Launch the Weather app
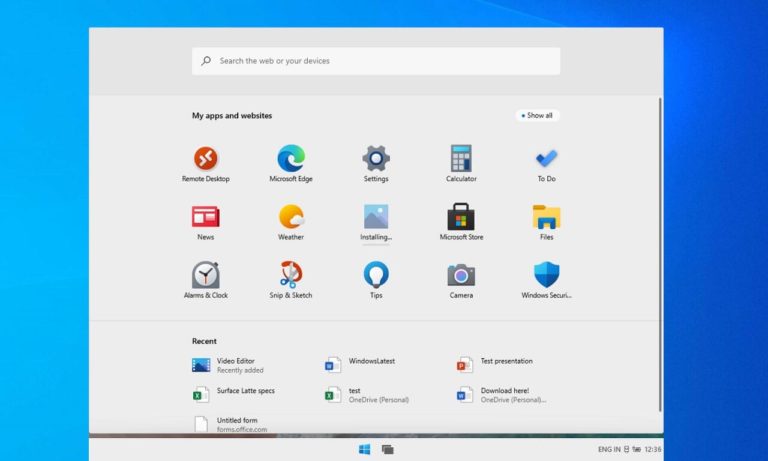 coord(291,222)
